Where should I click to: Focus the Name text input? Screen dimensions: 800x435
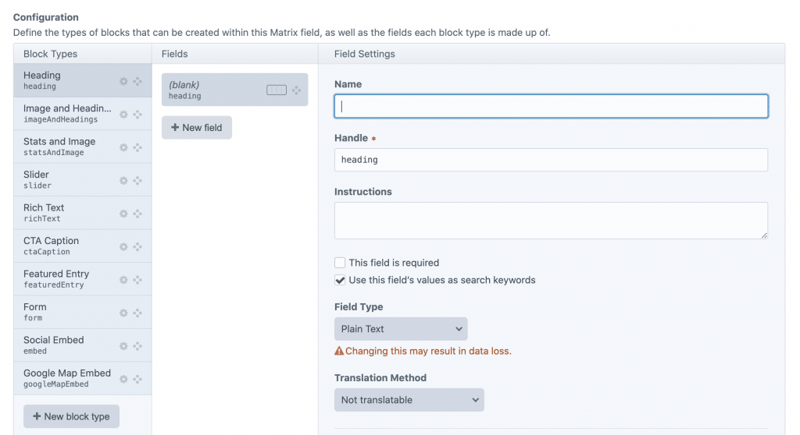tap(550, 106)
